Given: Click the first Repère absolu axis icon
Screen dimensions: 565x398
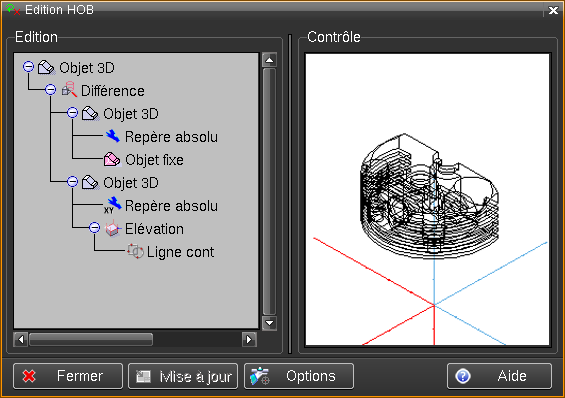Looking at the screenshot, I should click(113, 136).
